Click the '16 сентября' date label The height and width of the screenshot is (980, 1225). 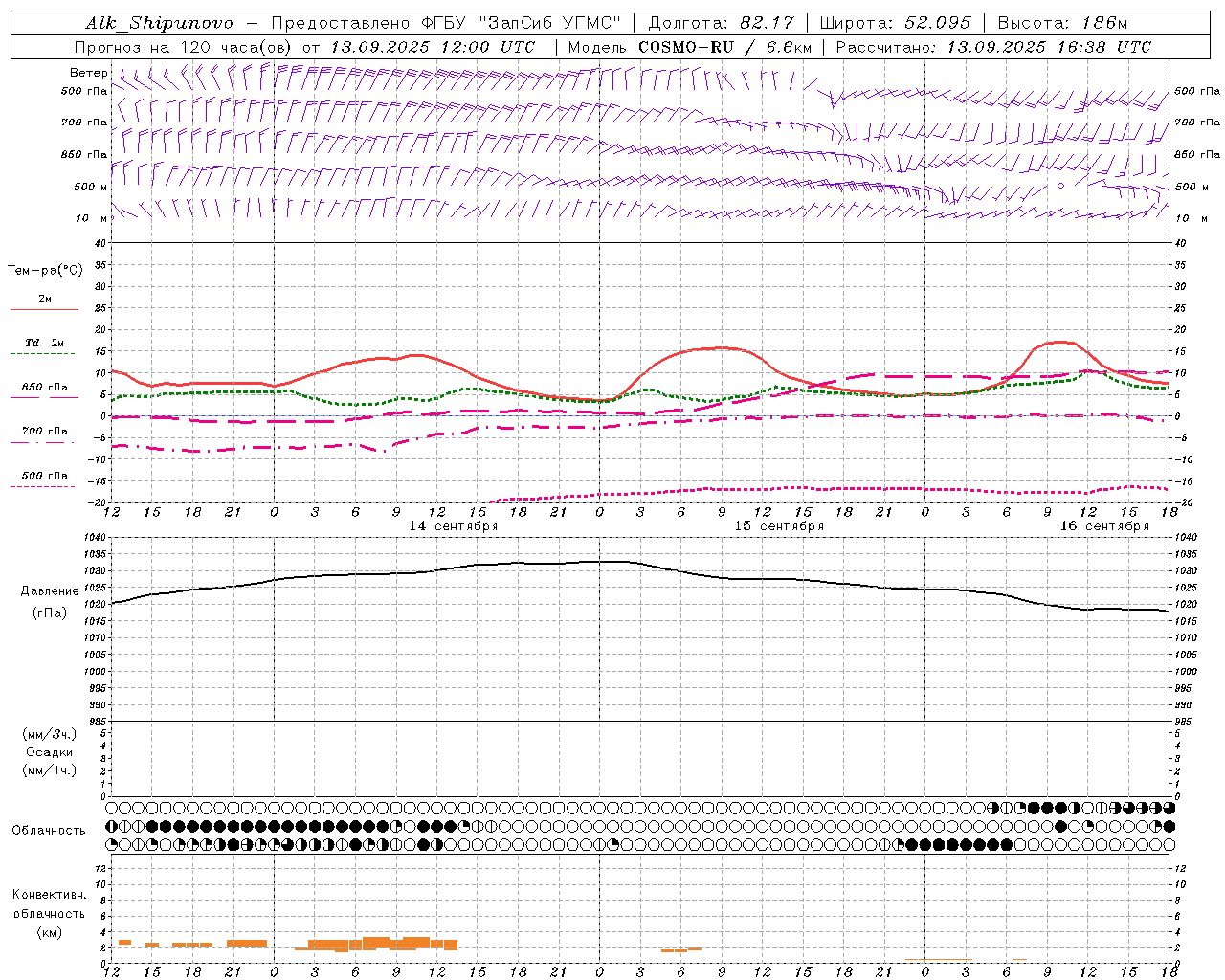[x=1104, y=526]
